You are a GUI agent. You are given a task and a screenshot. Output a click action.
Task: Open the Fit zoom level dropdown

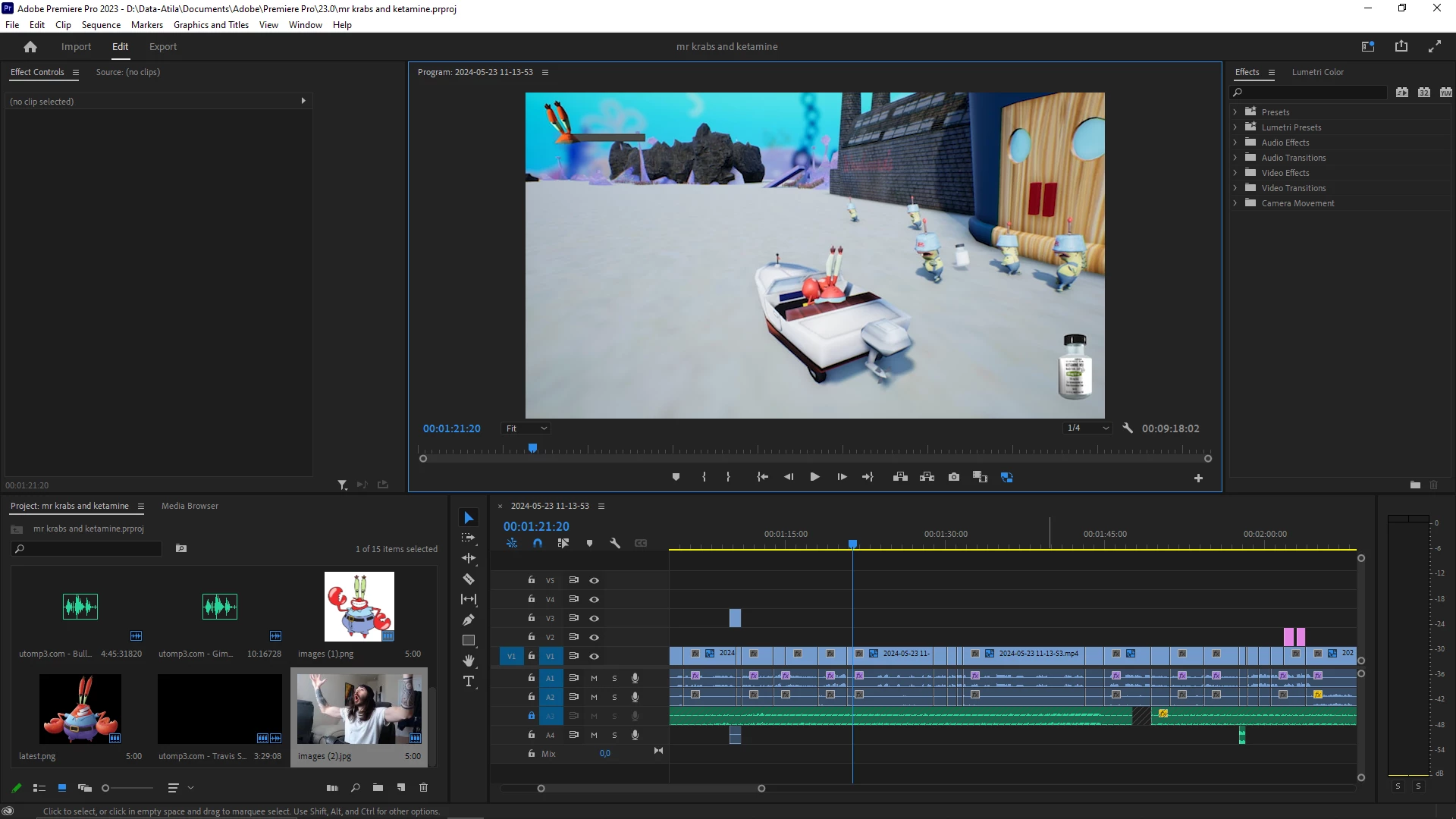[526, 428]
